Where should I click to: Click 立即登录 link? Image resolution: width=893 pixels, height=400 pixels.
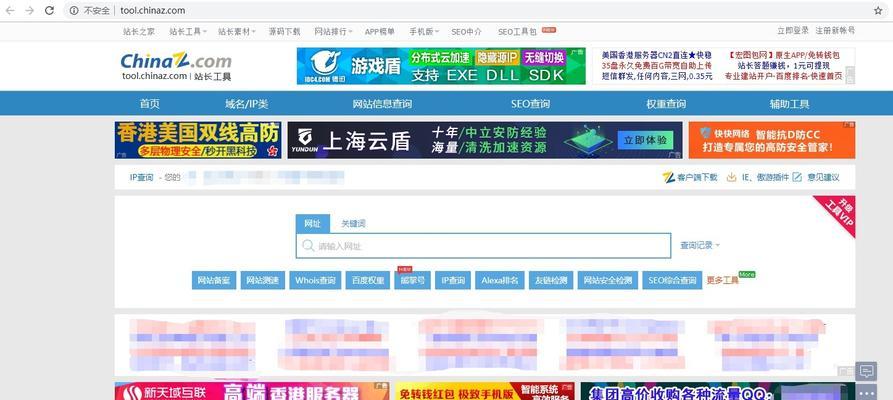793,31
